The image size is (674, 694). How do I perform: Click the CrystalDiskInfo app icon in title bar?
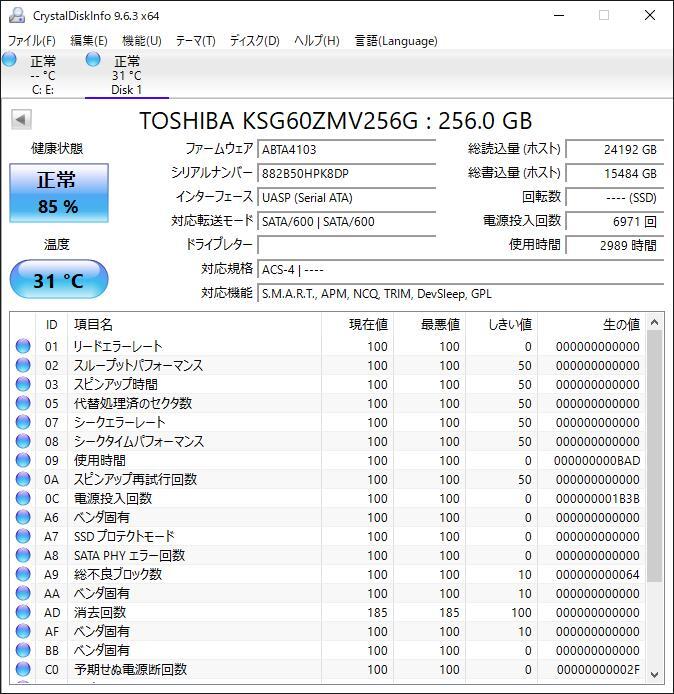[x=17, y=15]
